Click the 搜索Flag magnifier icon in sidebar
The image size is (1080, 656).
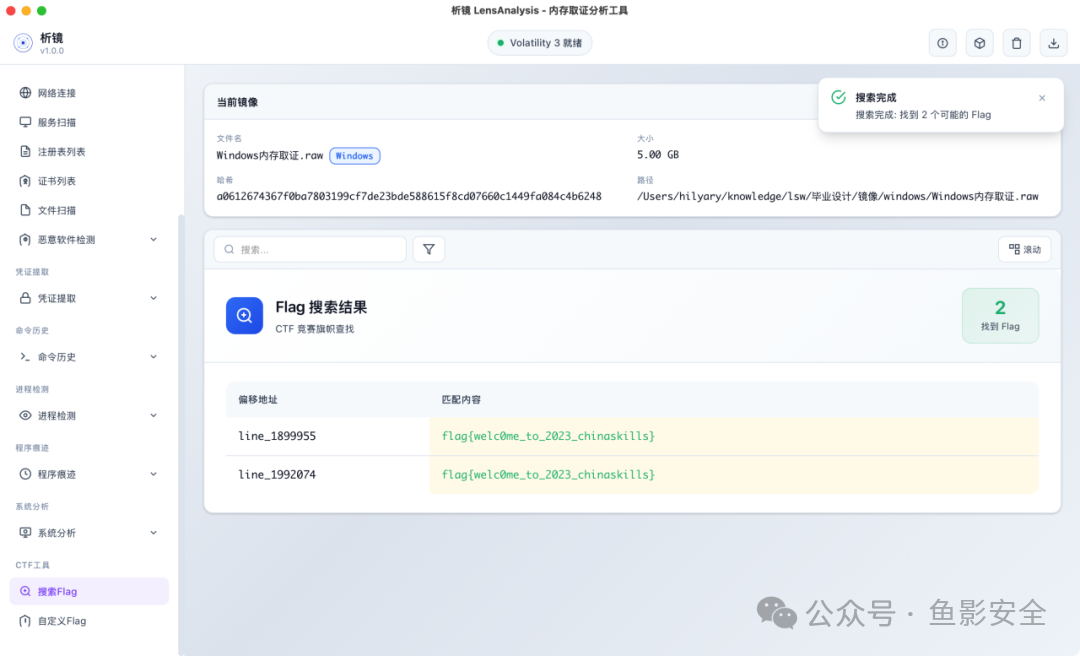[25, 591]
